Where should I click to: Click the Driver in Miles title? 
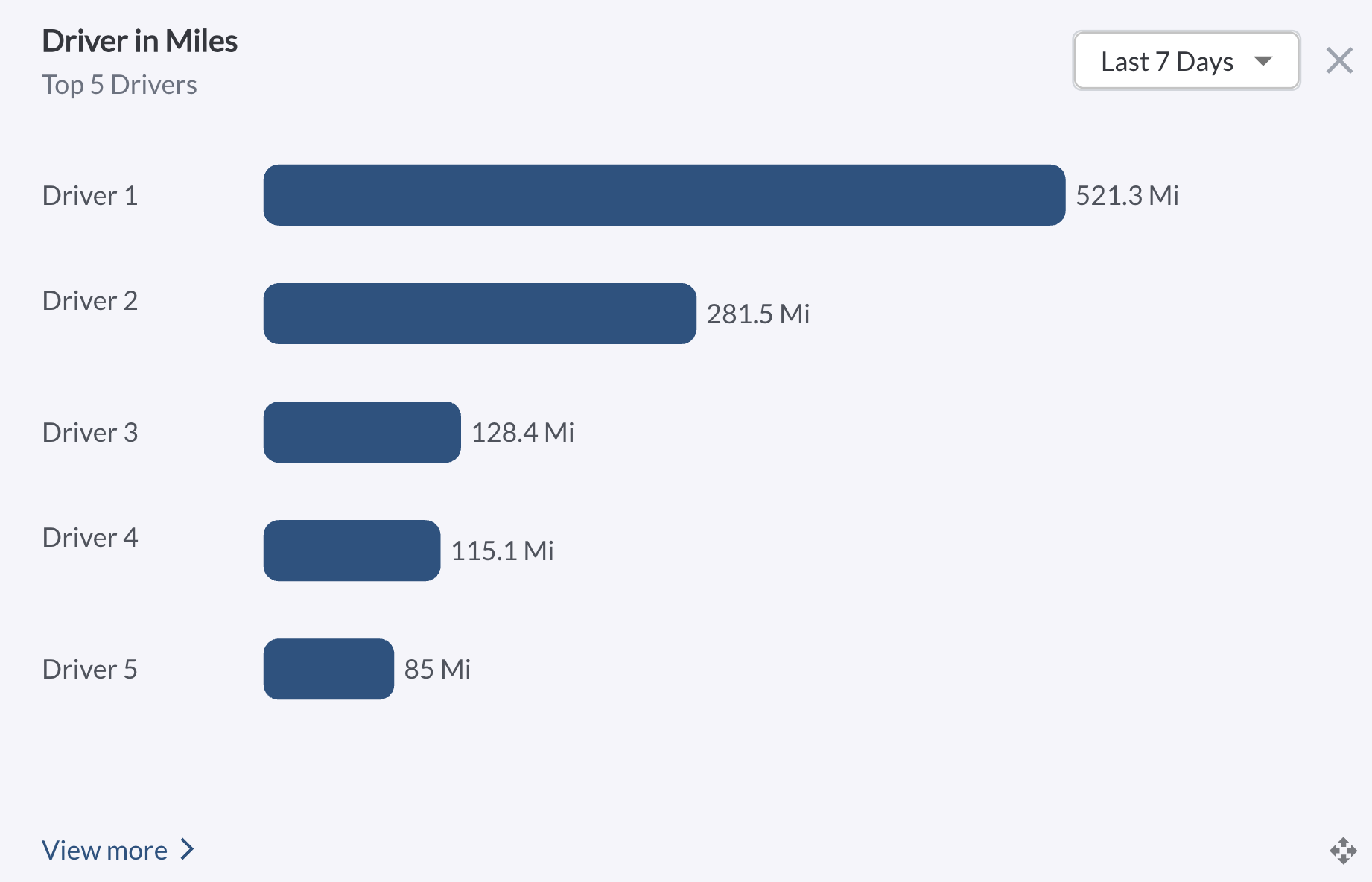140,41
